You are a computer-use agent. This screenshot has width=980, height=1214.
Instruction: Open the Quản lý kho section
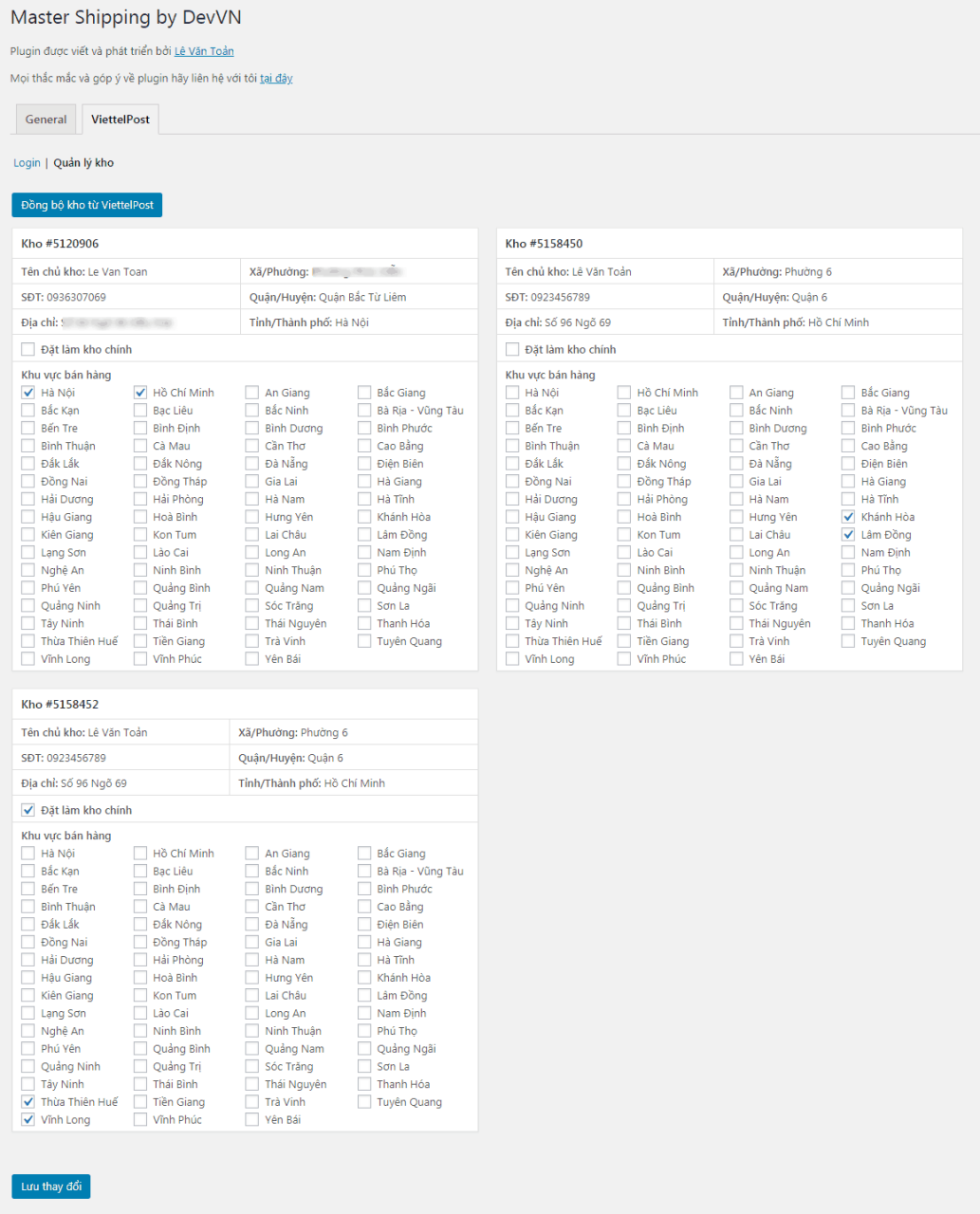[83, 163]
